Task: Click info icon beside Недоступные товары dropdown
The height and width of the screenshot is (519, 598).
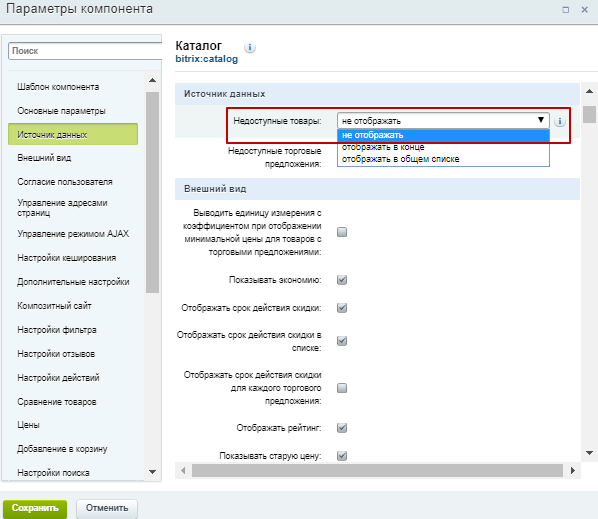Action: tap(559, 121)
